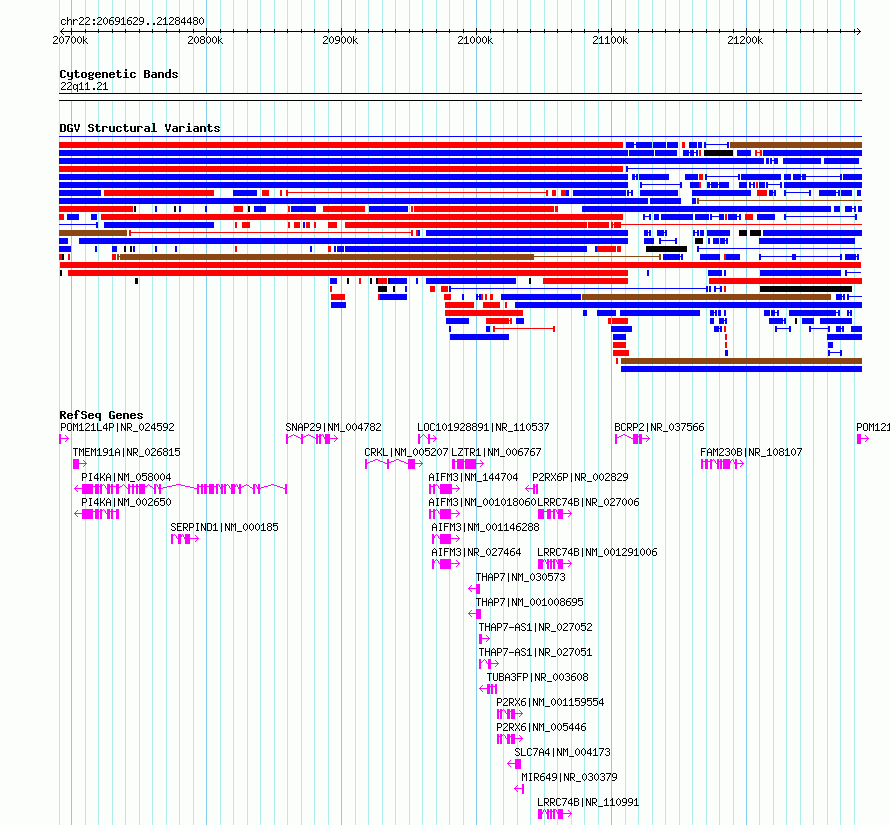Click the MIR649|NR_030379 microRNA label

pyautogui.click(x=569, y=777)
